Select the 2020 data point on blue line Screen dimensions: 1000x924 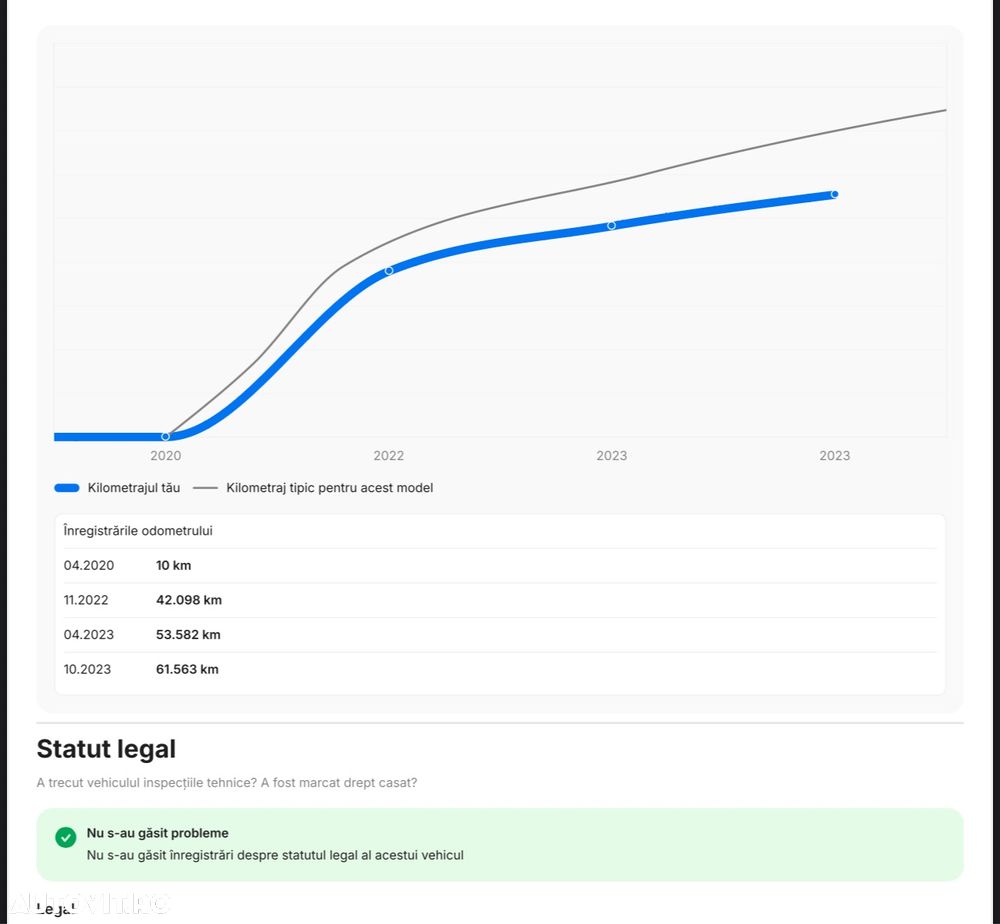click(x=166, y=436)
